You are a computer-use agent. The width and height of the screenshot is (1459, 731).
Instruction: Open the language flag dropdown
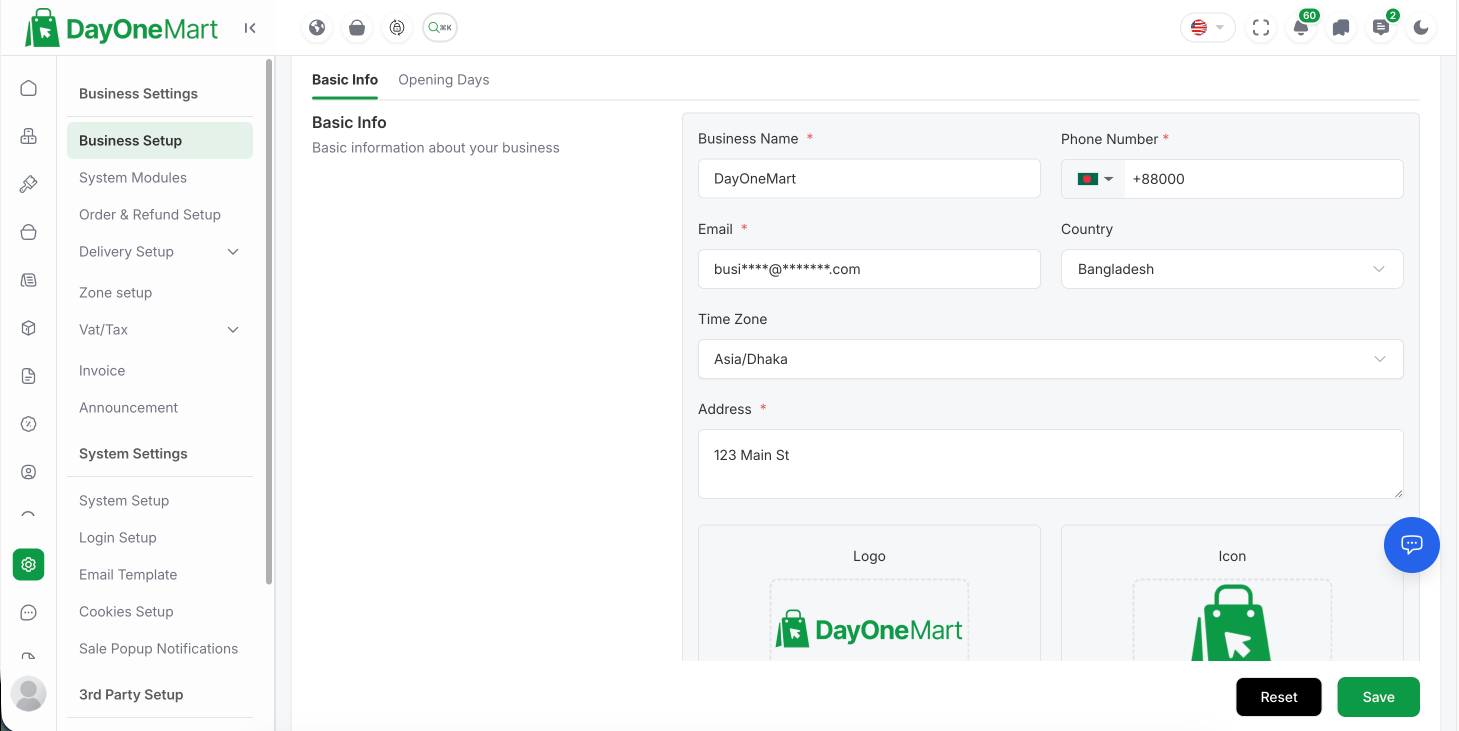click(x=1208, y=28)
